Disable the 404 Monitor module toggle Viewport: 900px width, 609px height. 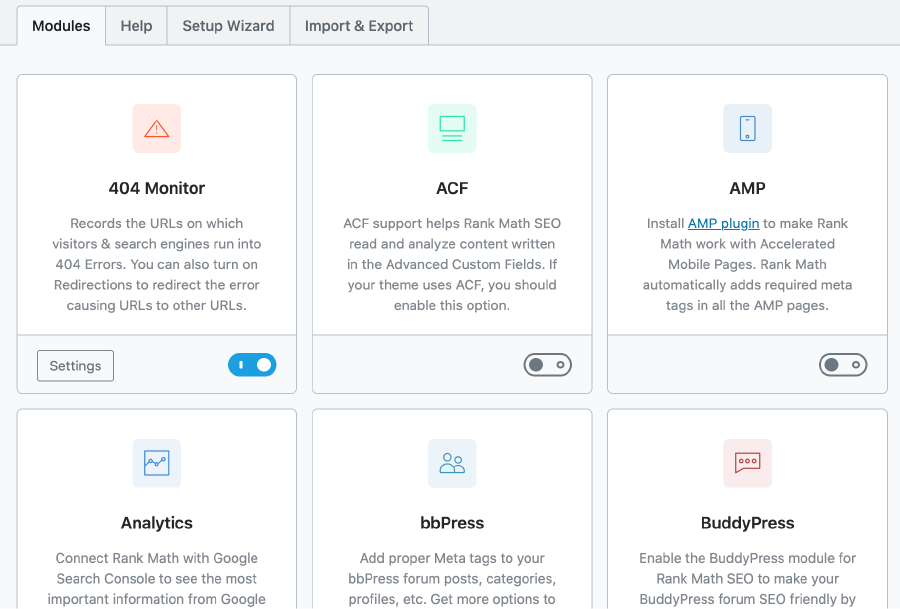(x=252, y=365)
